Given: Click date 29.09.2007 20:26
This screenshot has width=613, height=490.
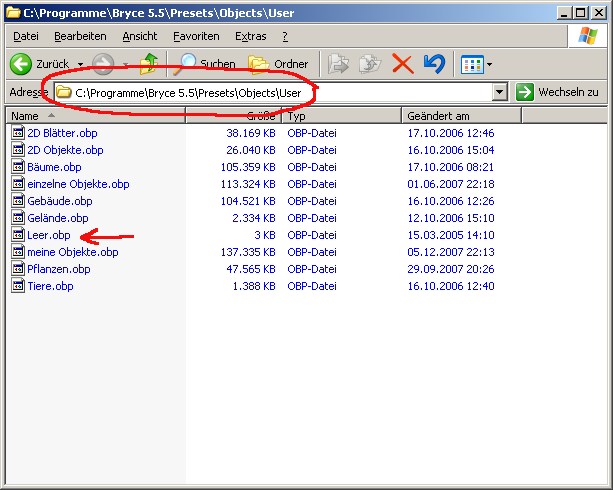Looking at the screenshot, I should pyautogui.click(x=451, y=269).
